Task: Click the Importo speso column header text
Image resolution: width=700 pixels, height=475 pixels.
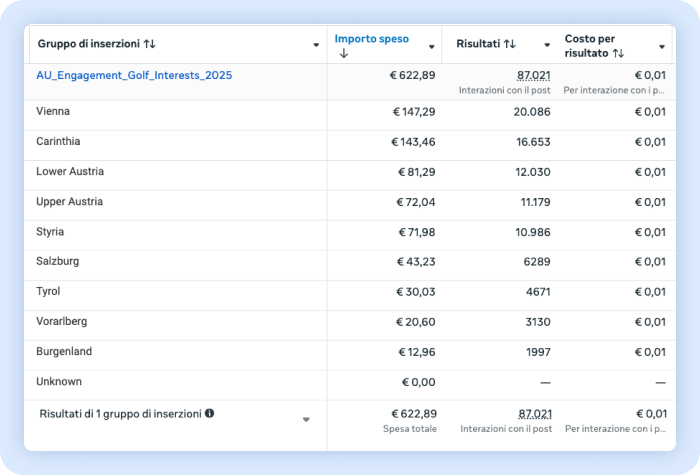Action: 371,39
